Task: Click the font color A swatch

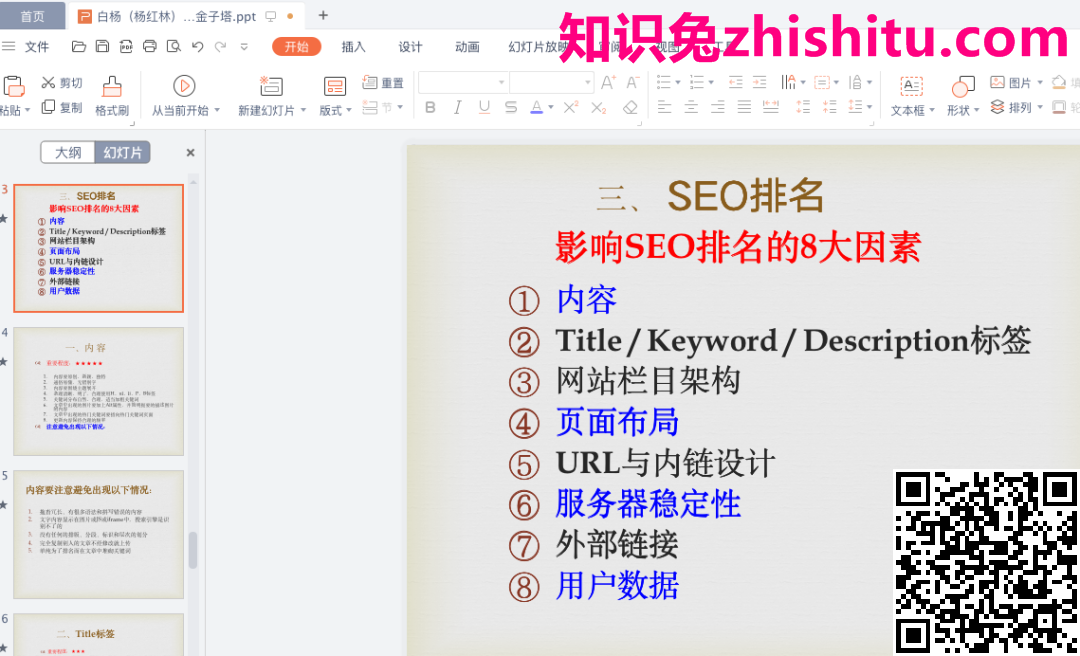Action: coord(537,107)
